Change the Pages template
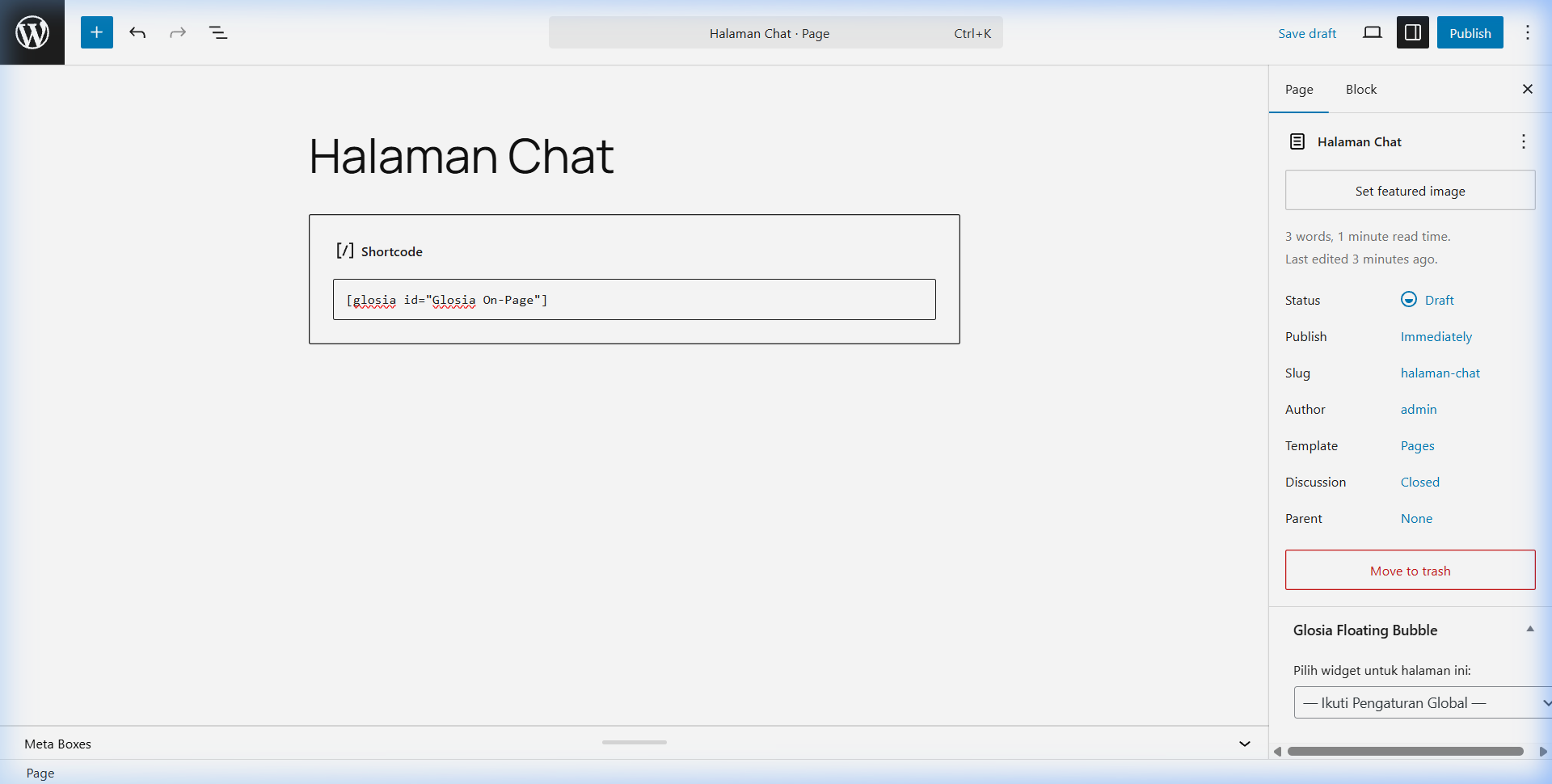Screen dimensions: 1552x784 coord(1418,445)
